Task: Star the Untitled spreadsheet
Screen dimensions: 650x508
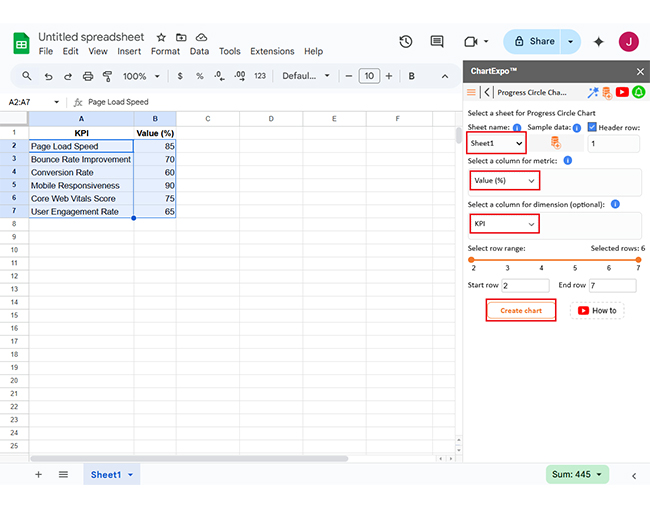Action: [x=162, y=37]
